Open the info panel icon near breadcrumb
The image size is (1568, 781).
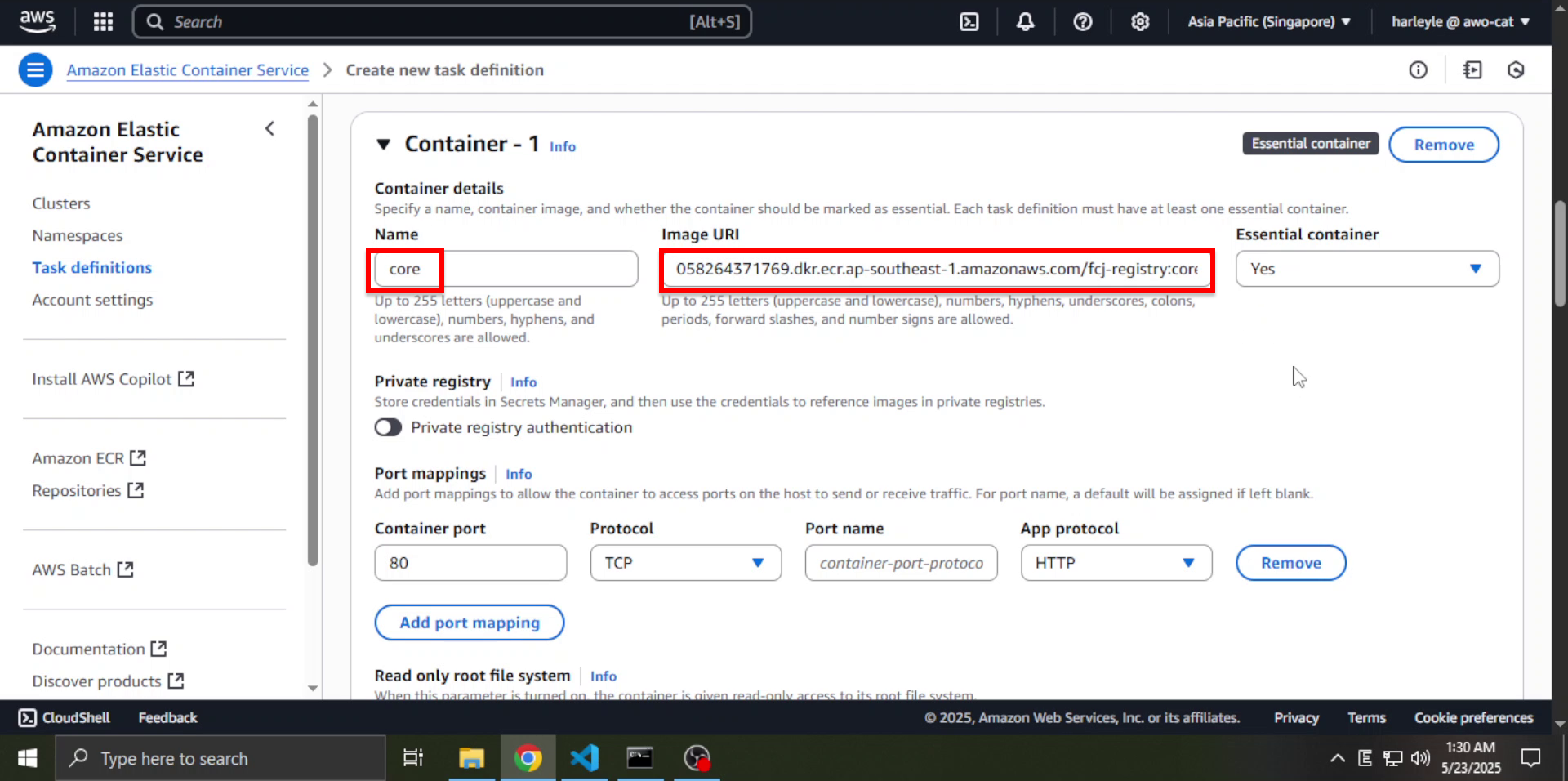pyautogui.click(x=1418, y=70)
